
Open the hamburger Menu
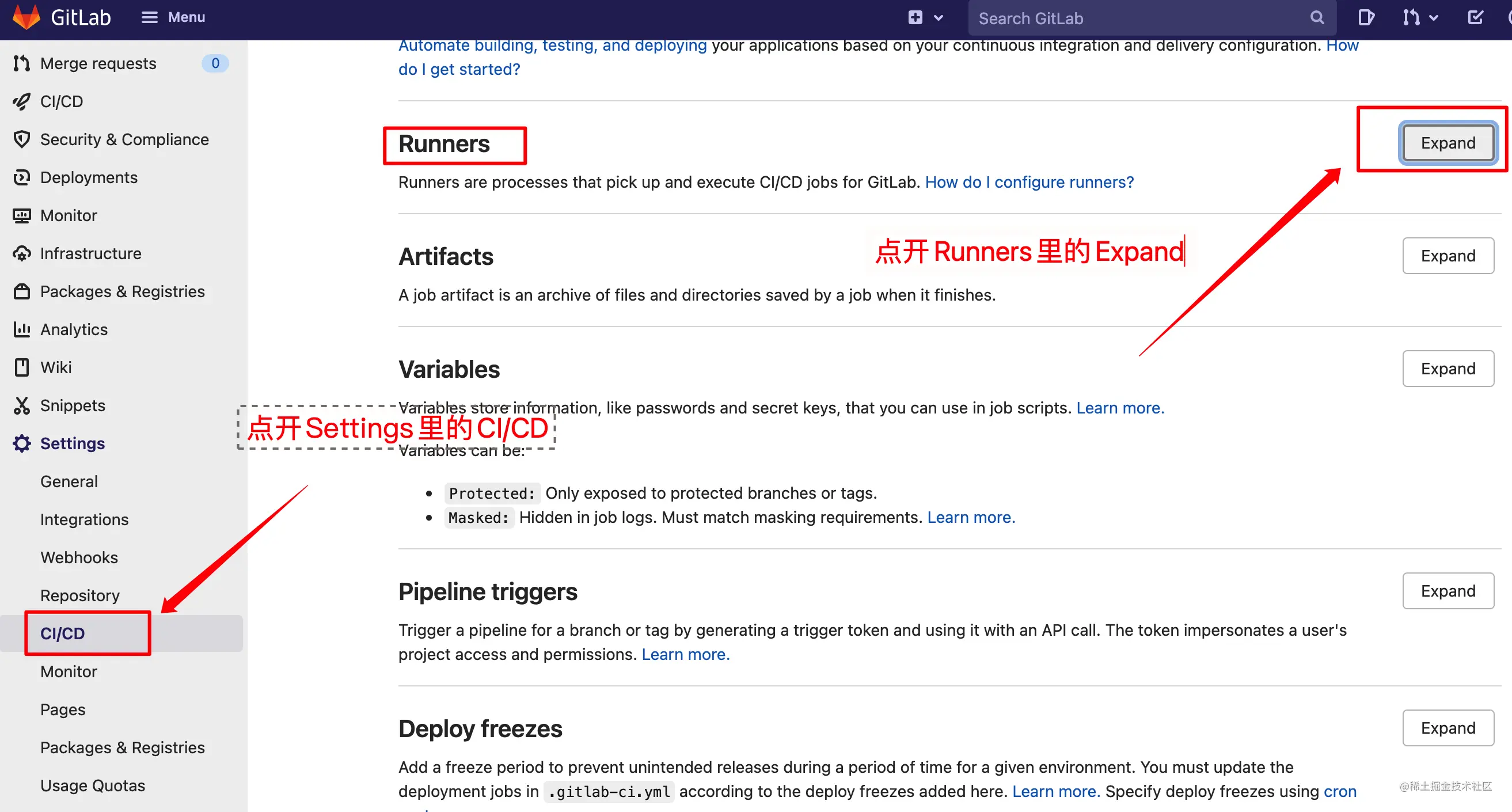point(173,17)
